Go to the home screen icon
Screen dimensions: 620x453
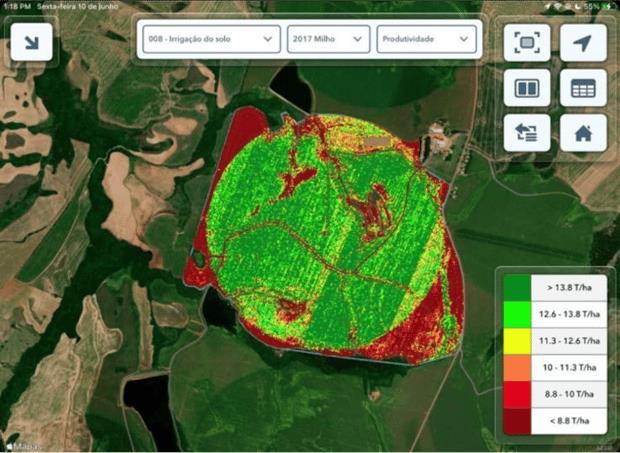[583, 133]
